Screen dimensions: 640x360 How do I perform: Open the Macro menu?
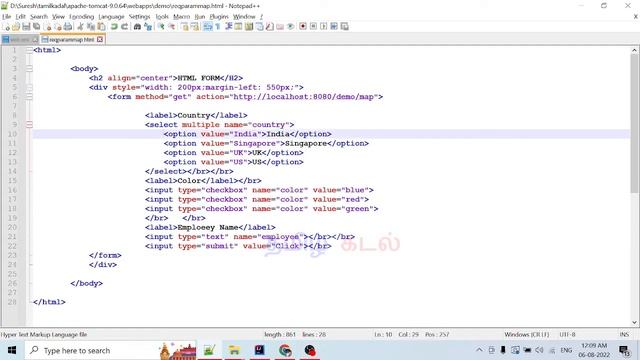182,17
